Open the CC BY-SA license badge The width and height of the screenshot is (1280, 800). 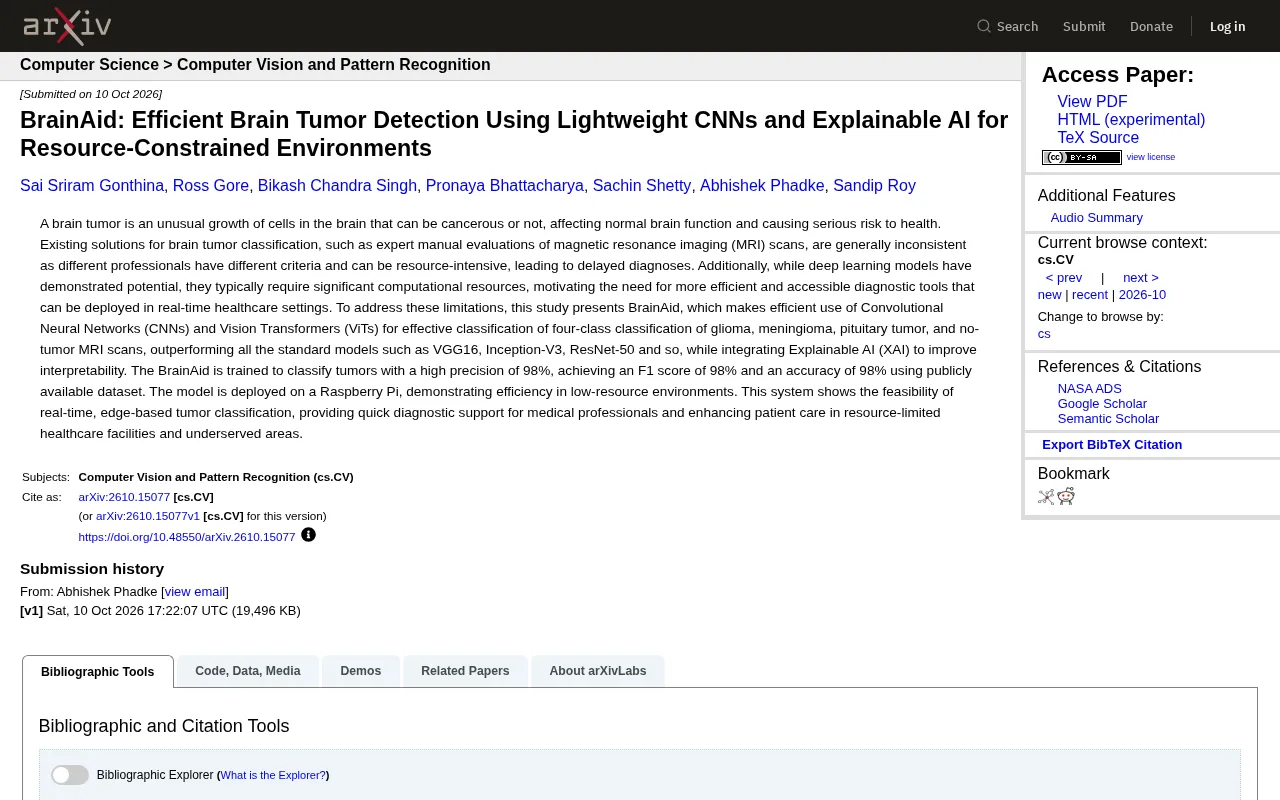point(1081,157)
